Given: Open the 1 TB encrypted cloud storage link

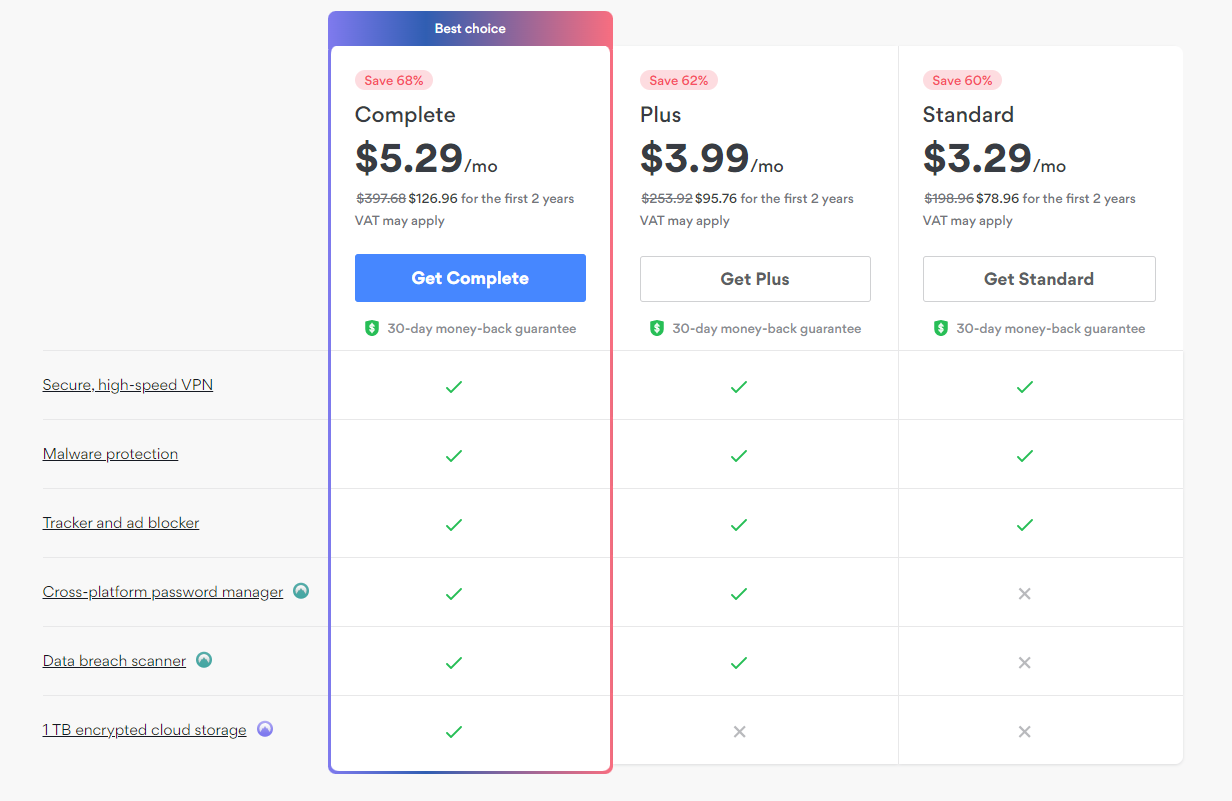Looking at the screenshot, I should 144,730.
